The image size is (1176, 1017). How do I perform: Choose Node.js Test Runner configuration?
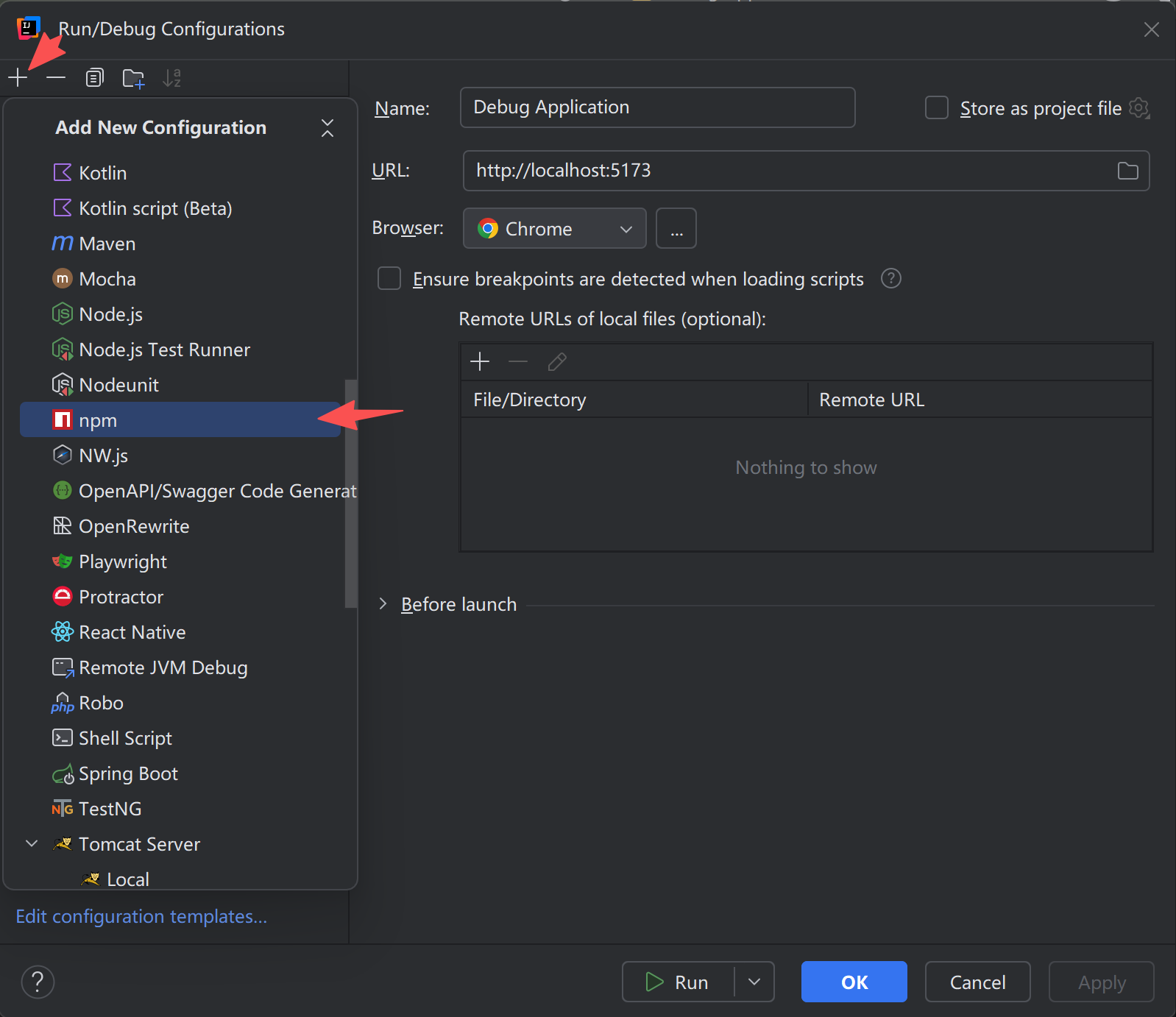(180, 350)
